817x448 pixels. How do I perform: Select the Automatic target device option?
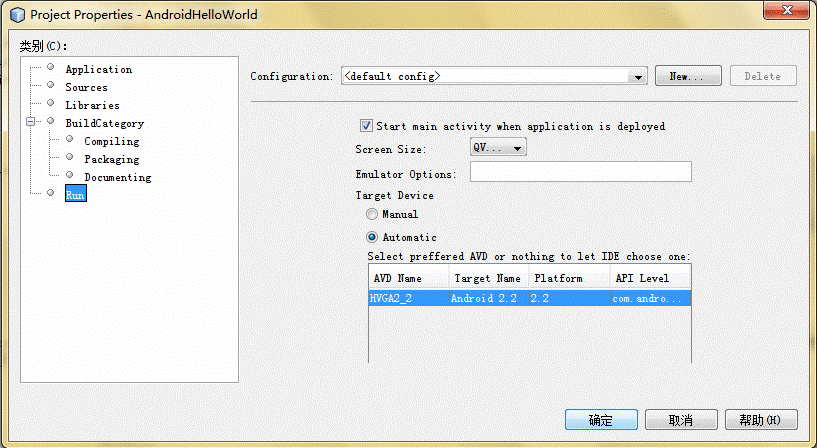(372, 237)
